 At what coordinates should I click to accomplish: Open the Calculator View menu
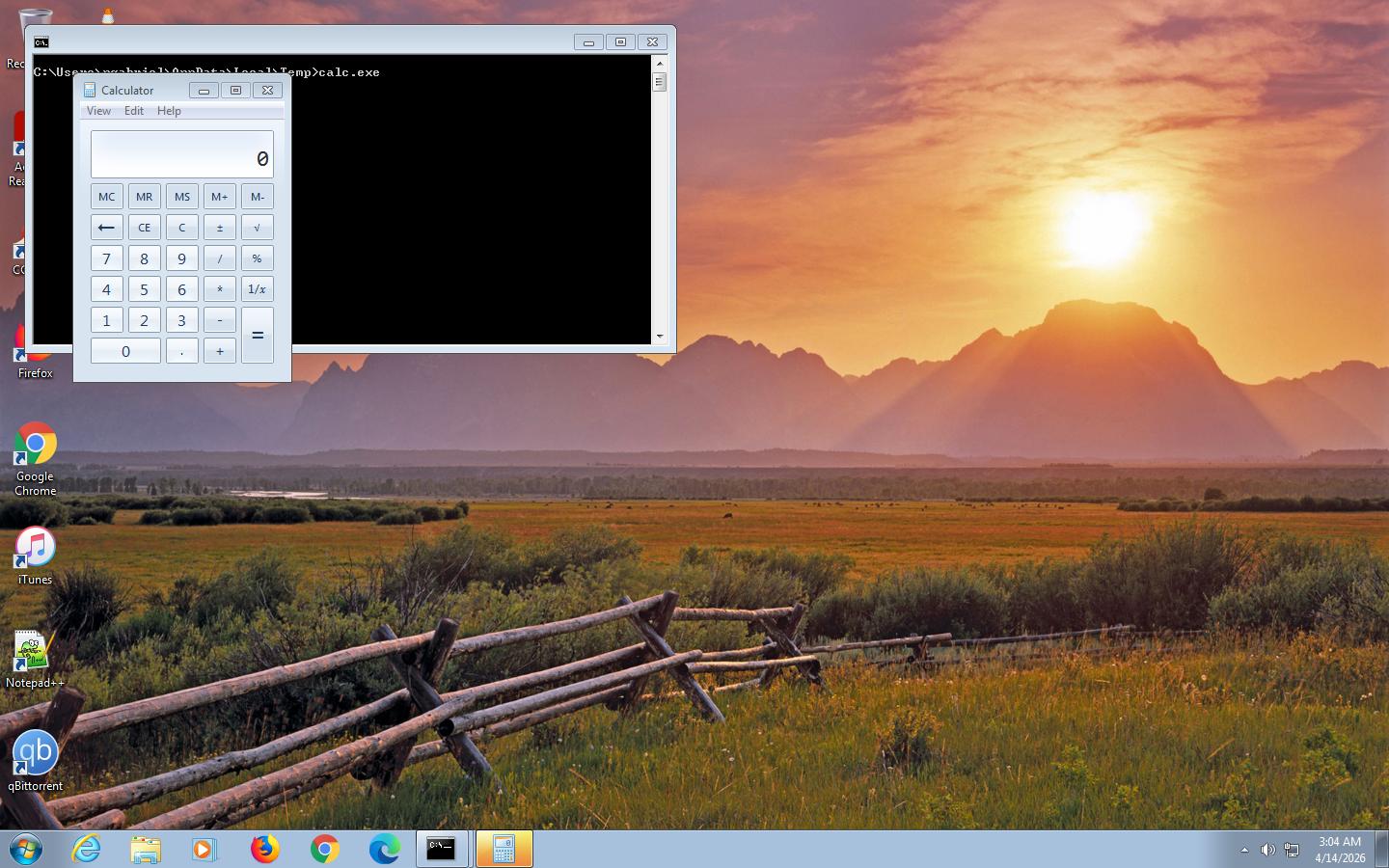pos(98,111)
